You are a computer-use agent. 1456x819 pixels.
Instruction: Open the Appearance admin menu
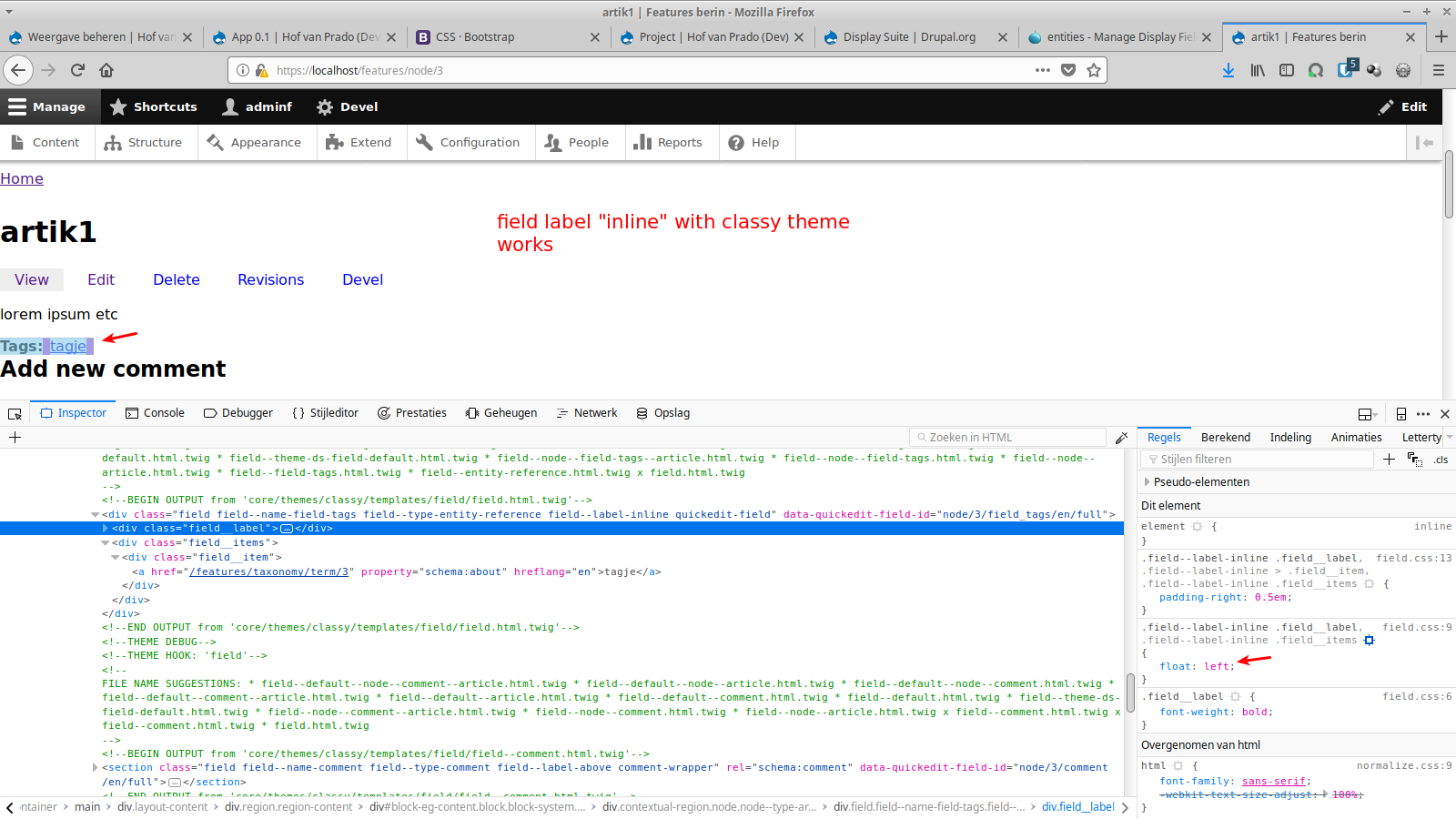tap(254, 143)
